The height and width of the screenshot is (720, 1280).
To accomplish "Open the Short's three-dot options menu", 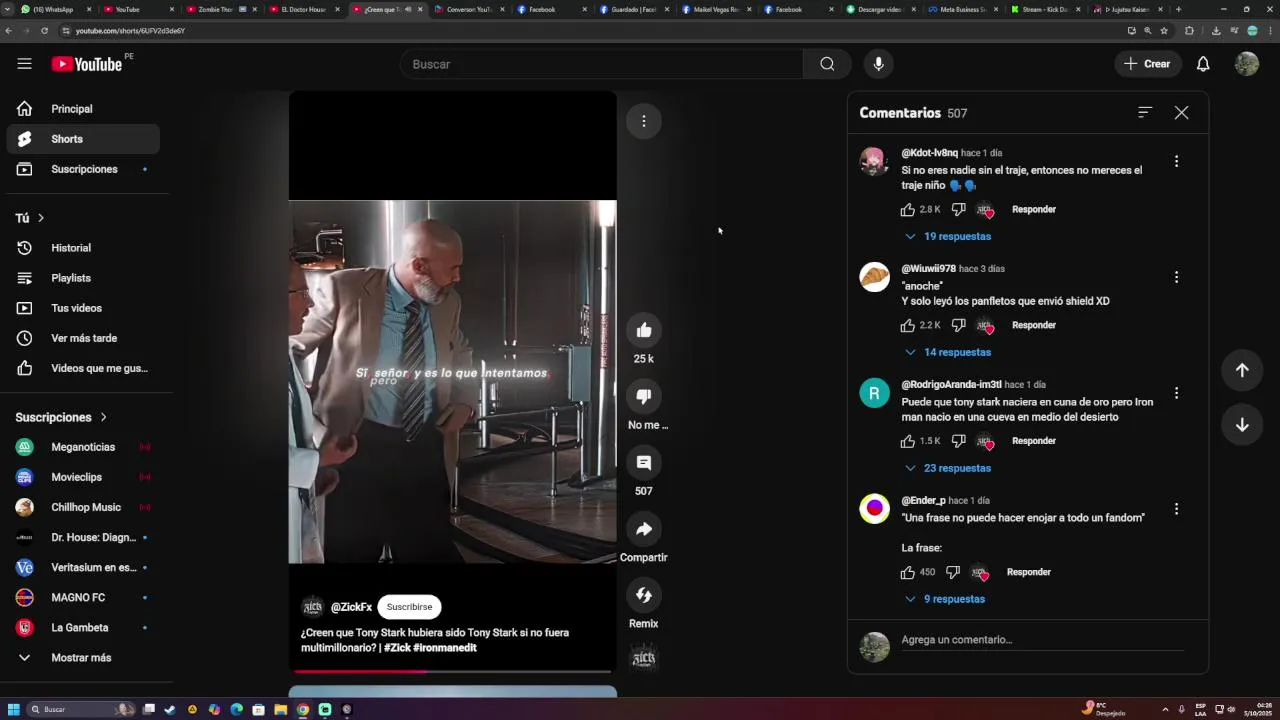I will tap(644, 121).
